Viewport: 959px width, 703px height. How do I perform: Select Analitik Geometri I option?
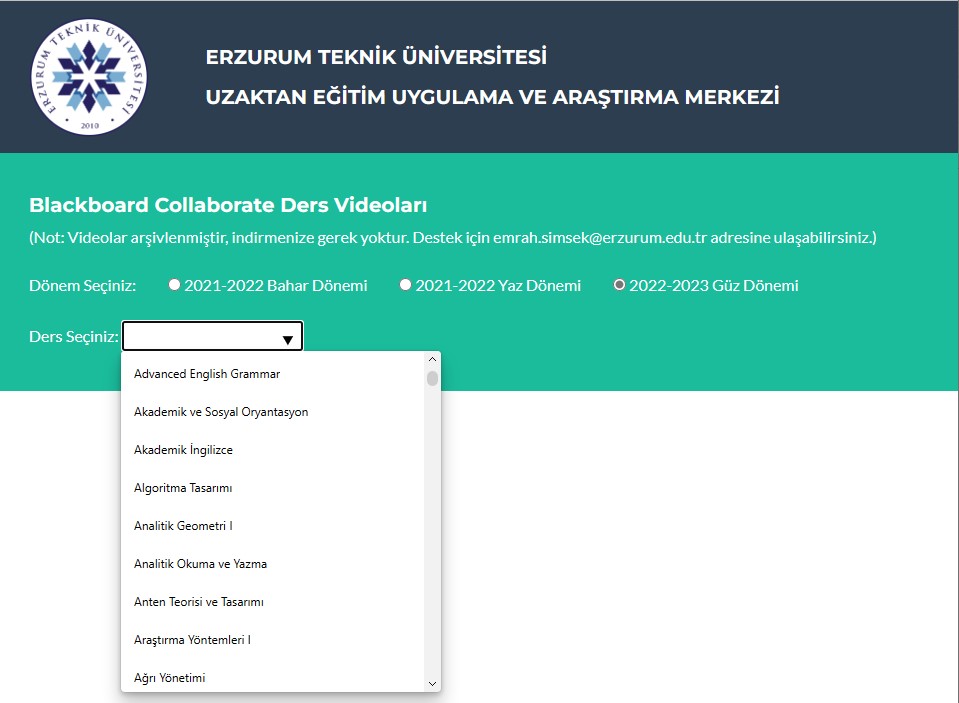[183, 526]
